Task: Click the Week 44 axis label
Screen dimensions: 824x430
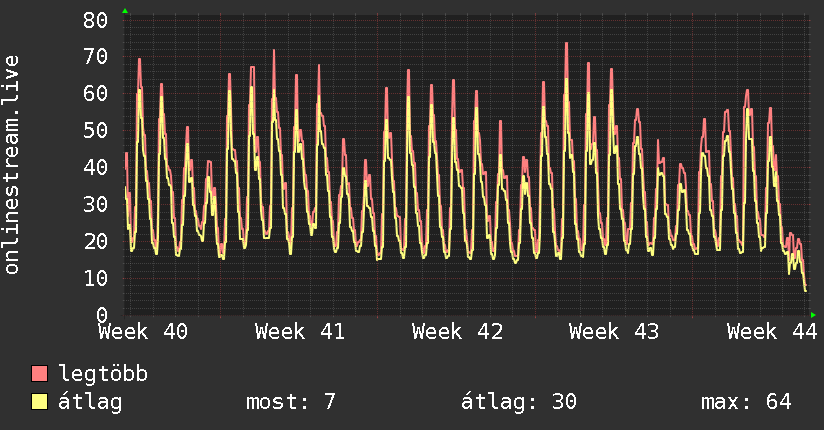Action: coord(772,332)
